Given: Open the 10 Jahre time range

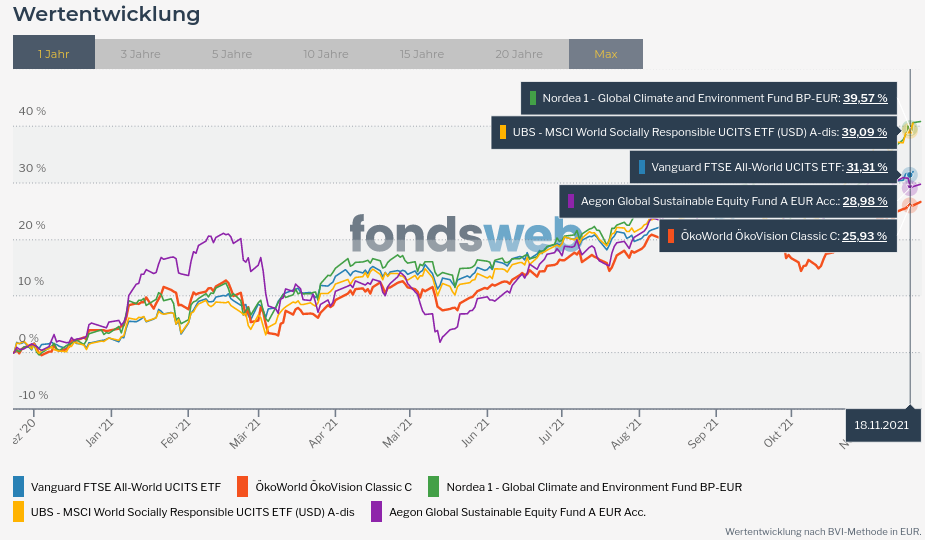Looking at the screenshot, I should point(326,53).
